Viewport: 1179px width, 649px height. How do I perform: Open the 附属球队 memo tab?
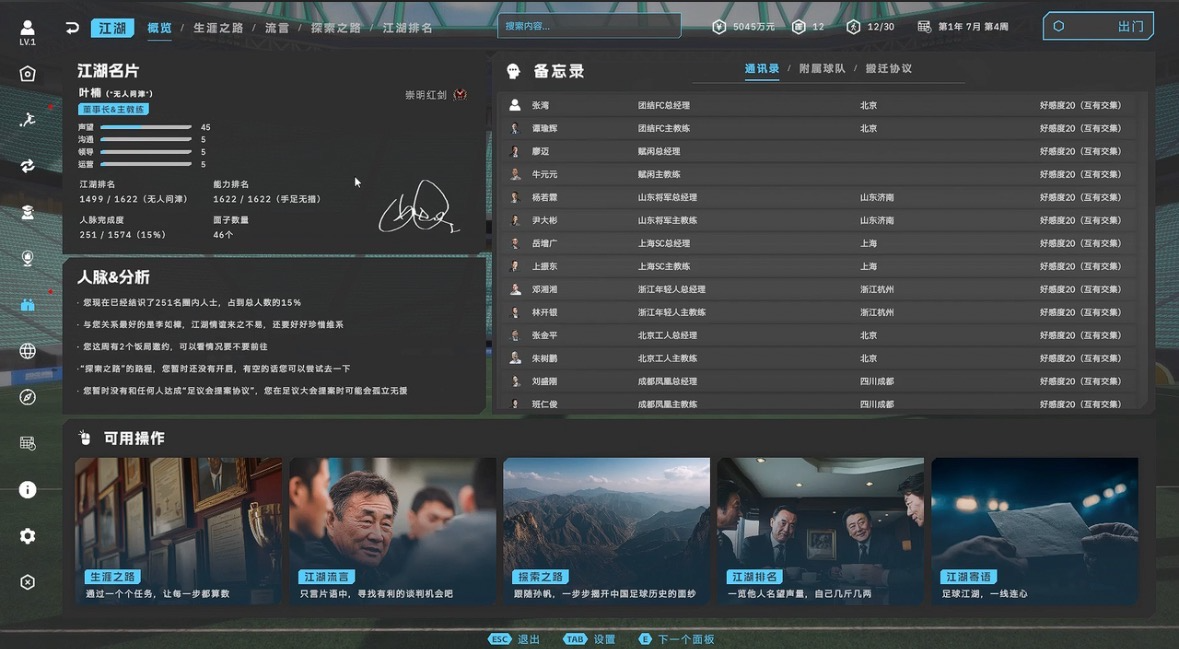[822, 69]
